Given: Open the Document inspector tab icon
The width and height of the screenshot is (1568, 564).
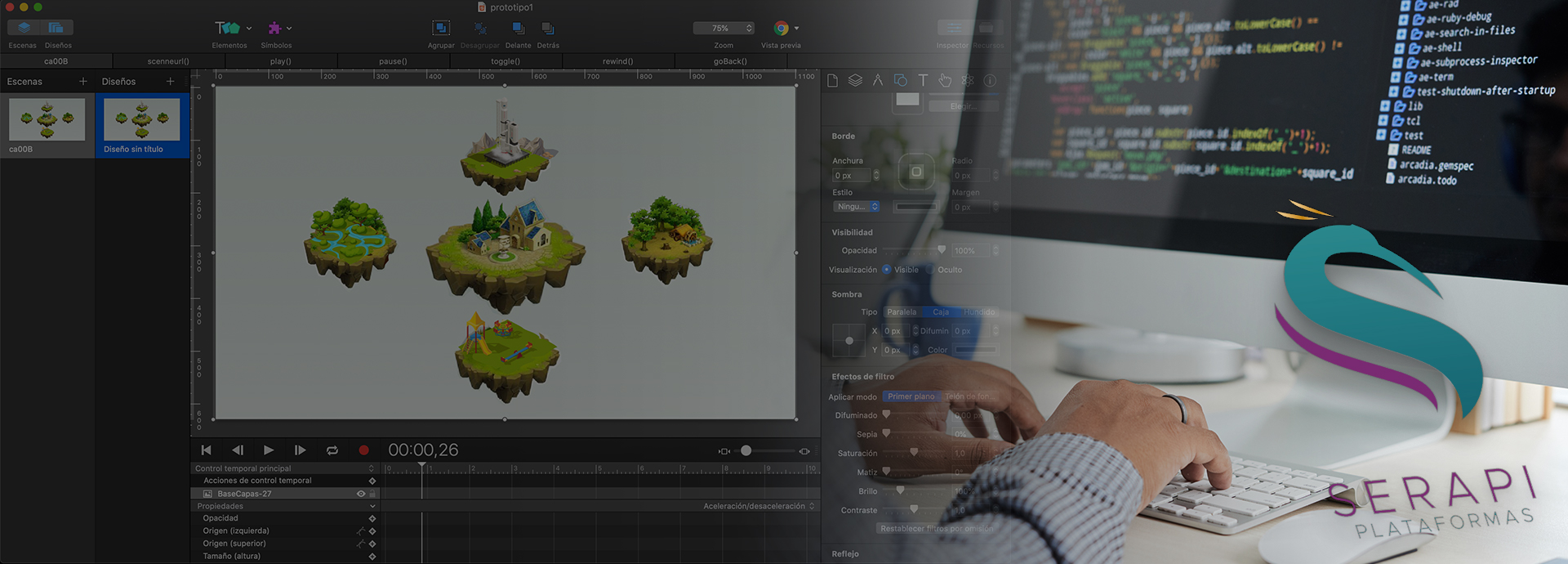Looking at the screenshot, I should point(832,80).
